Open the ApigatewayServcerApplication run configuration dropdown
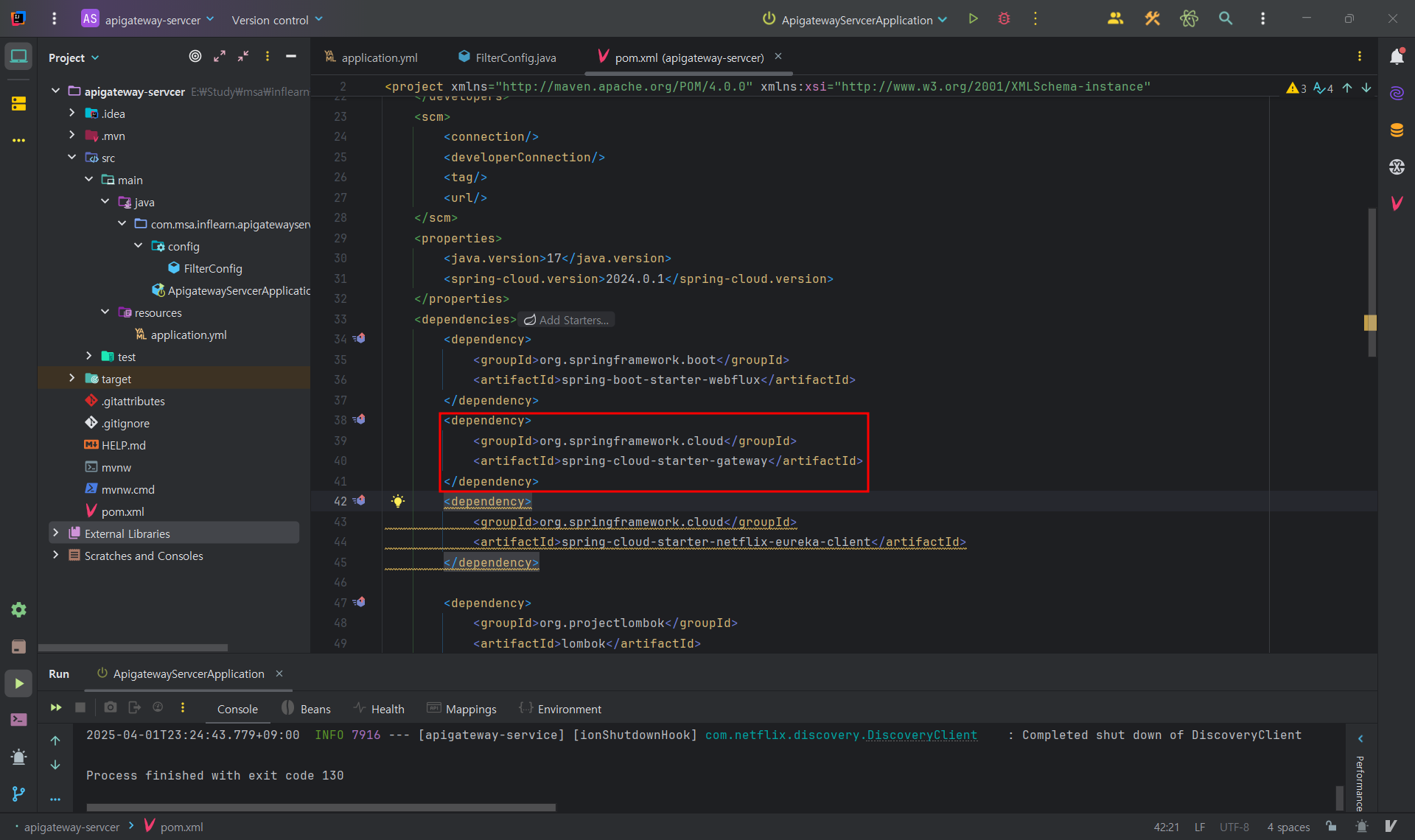The image size is (1415, 840). pos(855,20)
